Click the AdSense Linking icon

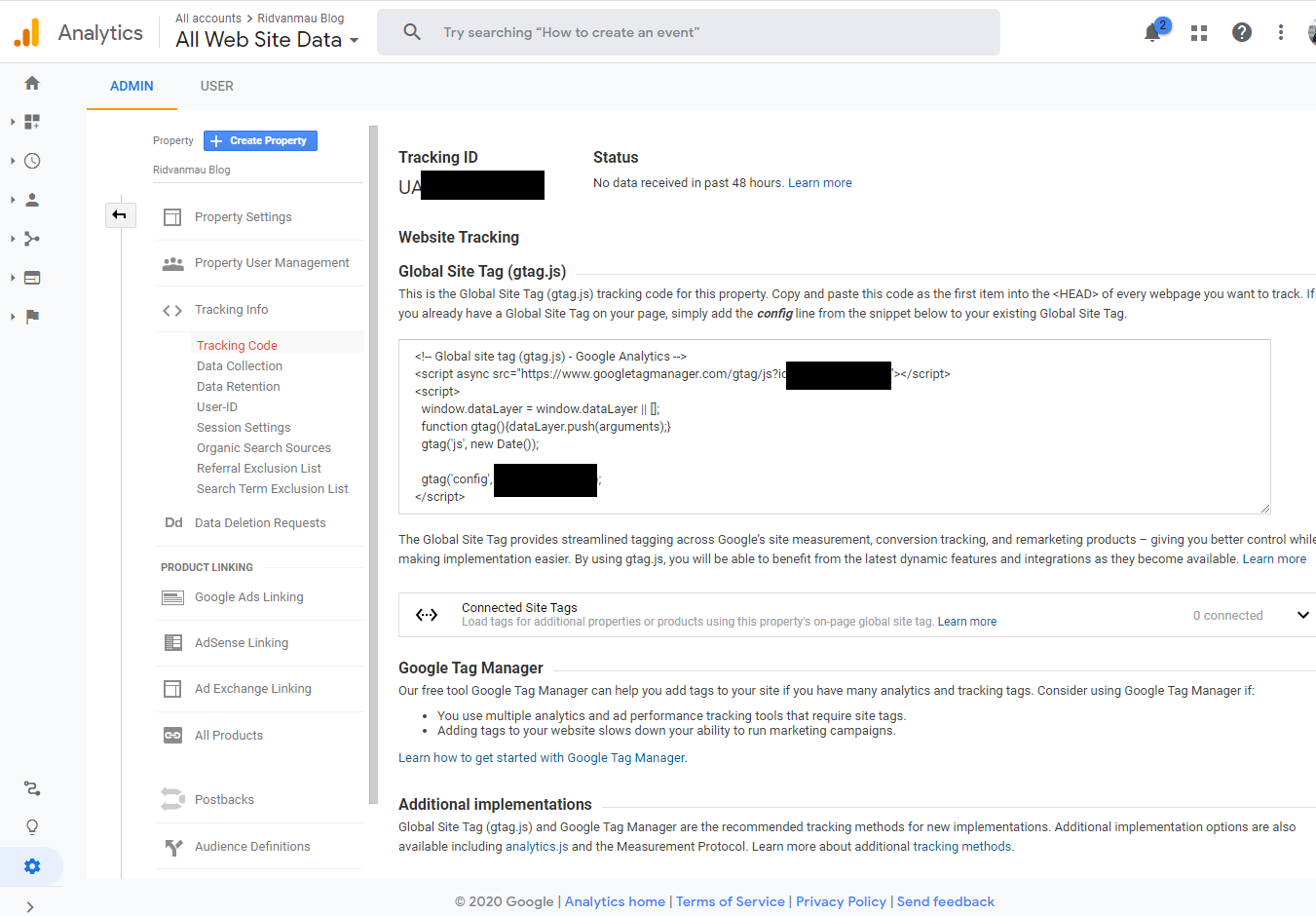pyautogui.click(x=172, y=643)
